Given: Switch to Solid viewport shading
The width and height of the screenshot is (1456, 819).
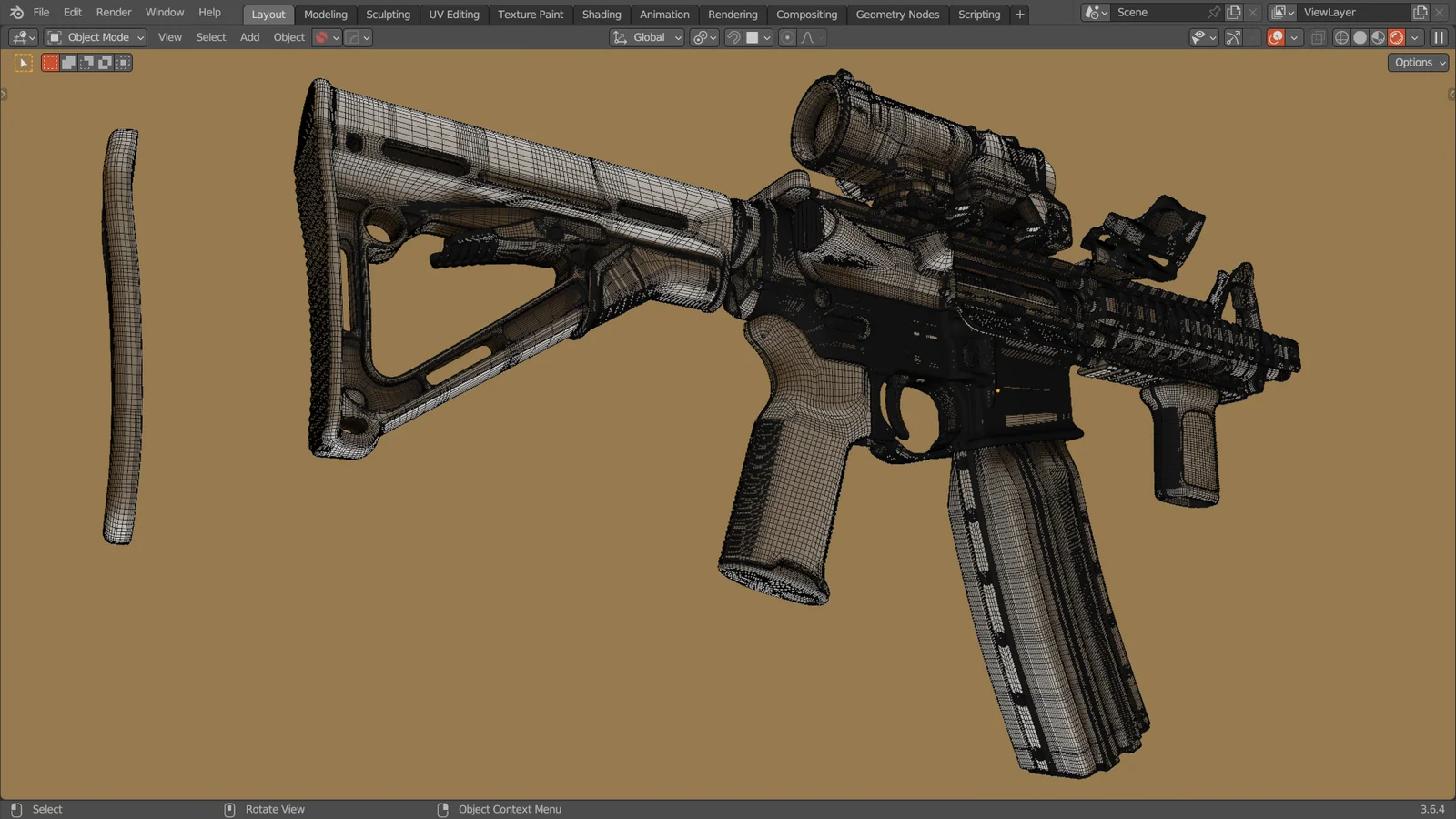Looking at the screenshot, I should pos(1361,37).
